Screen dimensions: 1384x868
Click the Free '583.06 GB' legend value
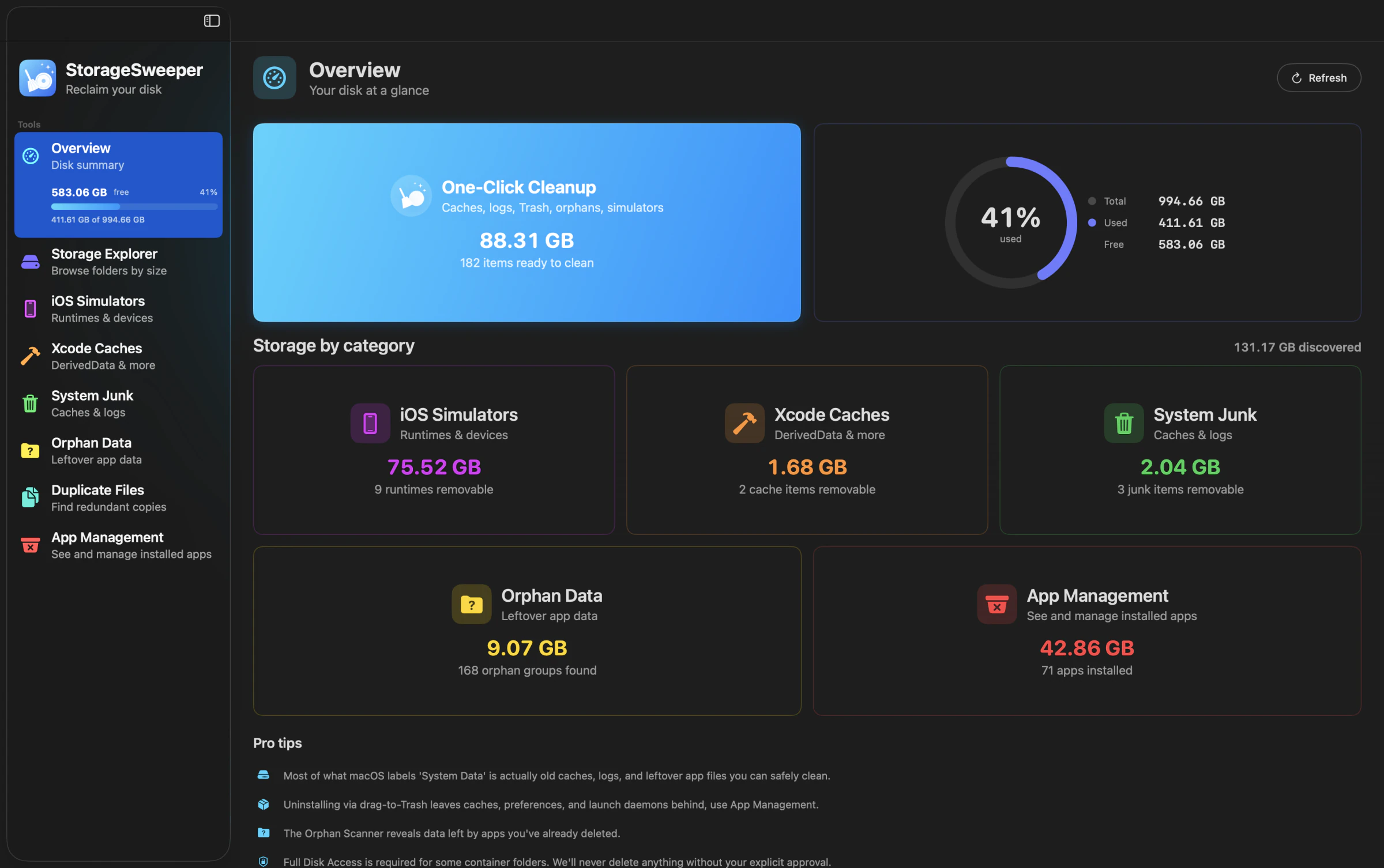[1191, 244]
